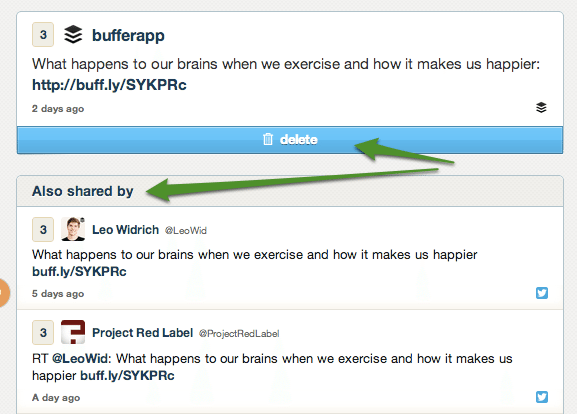
Task: Click the Twitter icon on Project Red Label's post
Action: [x=542, y=397]
